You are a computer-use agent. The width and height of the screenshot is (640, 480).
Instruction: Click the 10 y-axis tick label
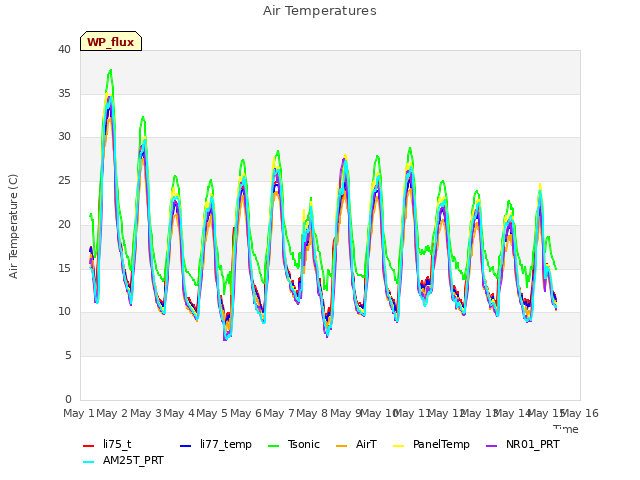tap(64, 312)
